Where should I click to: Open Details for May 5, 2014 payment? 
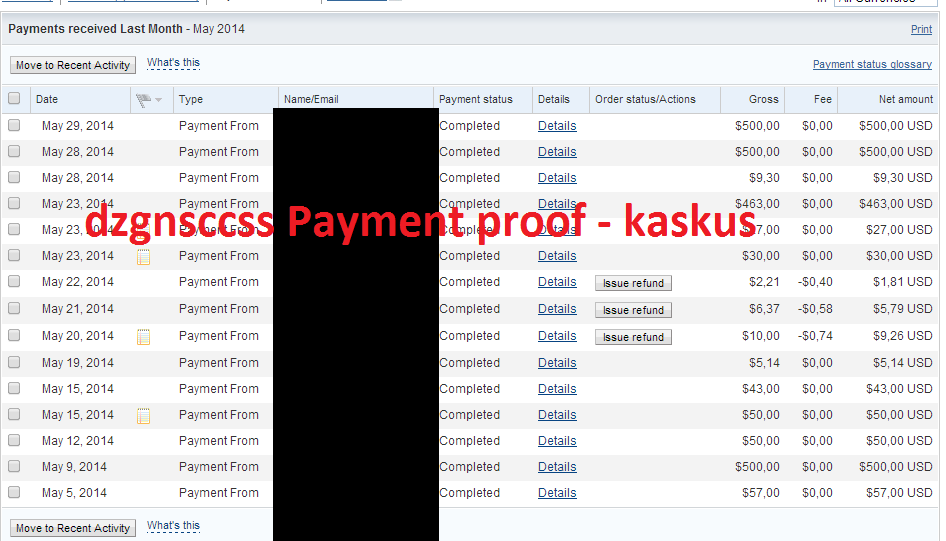coord(557,493)
